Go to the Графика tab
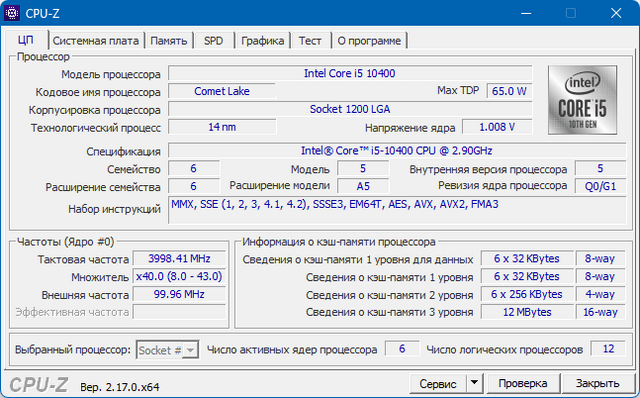 point(262,41)
